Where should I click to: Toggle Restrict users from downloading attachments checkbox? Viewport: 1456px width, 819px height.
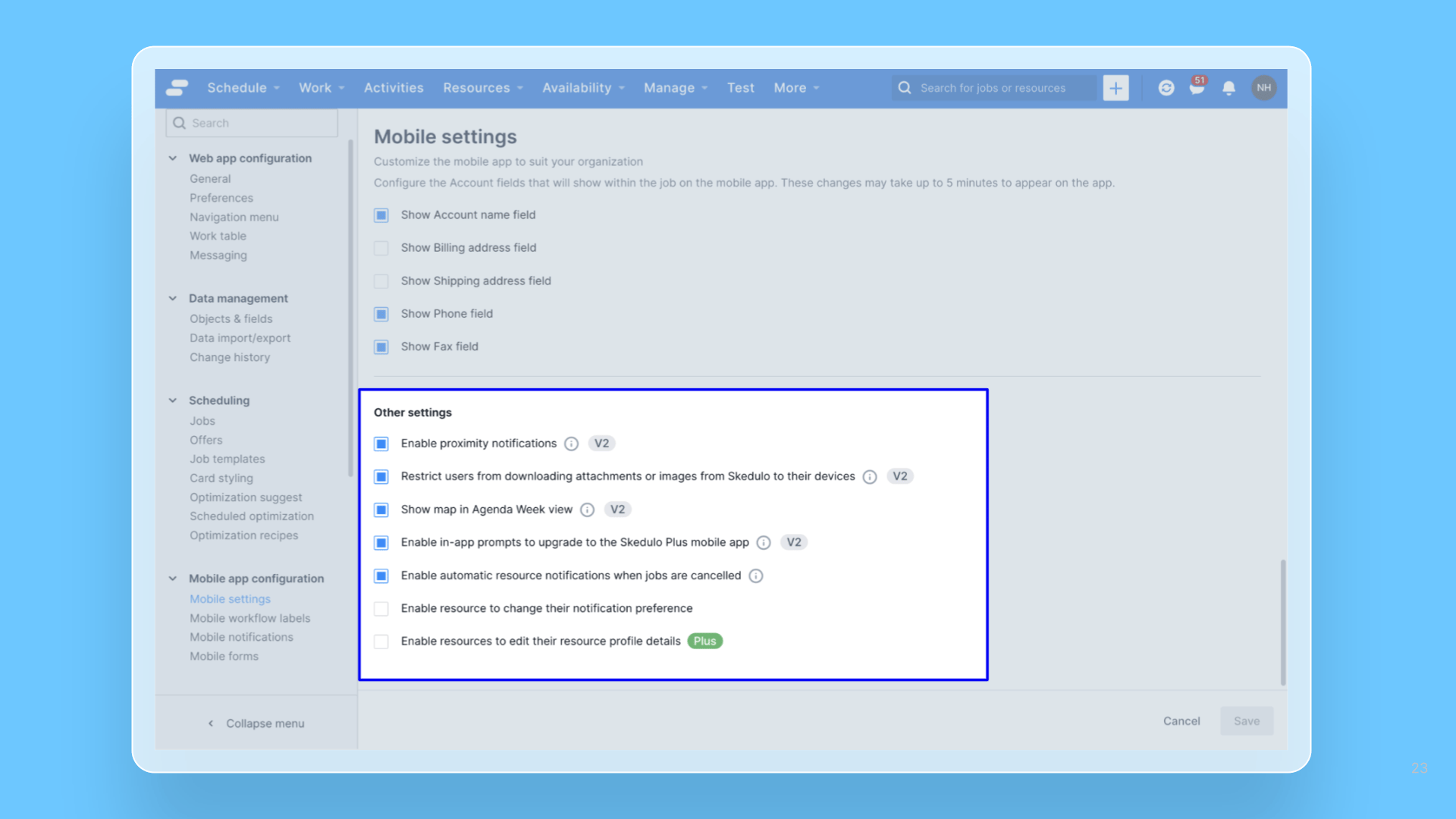click(x=381, y=477)
